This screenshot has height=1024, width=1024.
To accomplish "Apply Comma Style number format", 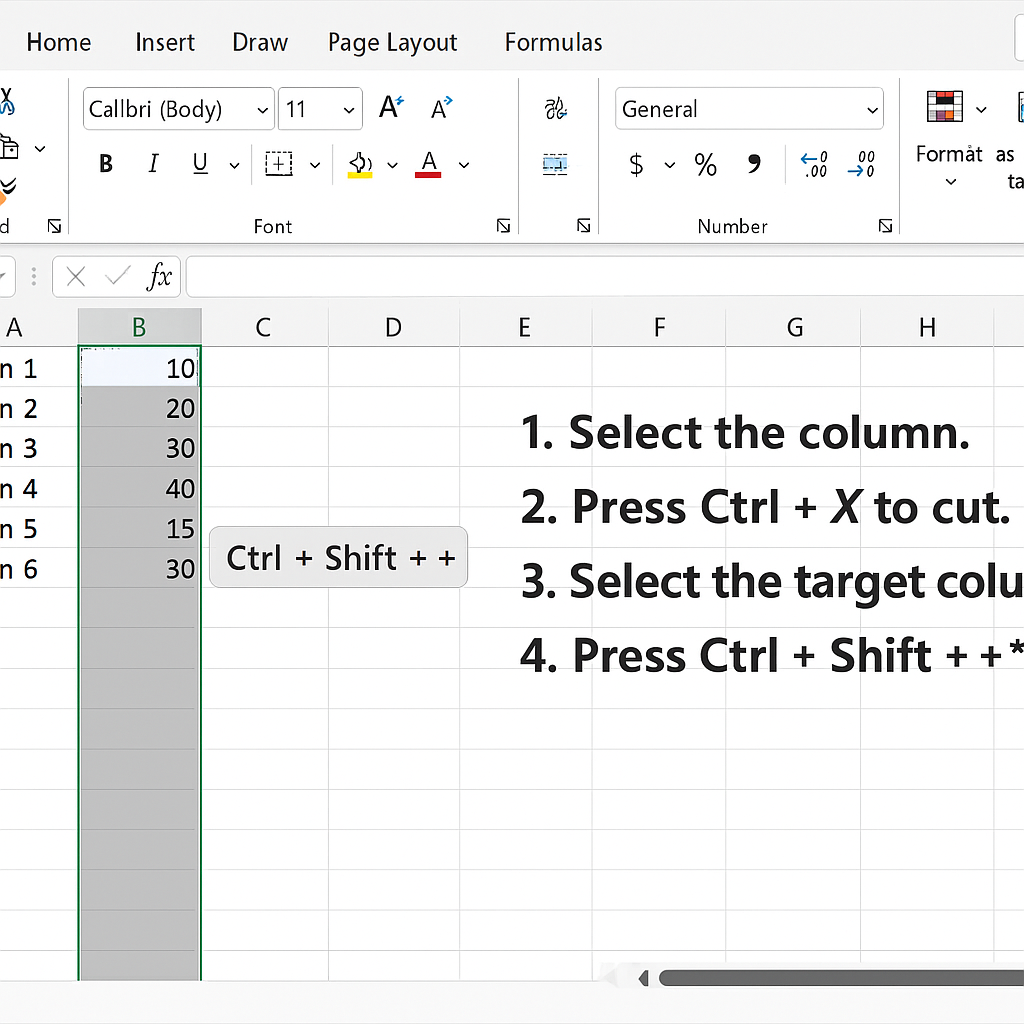I will pos(755,165).
